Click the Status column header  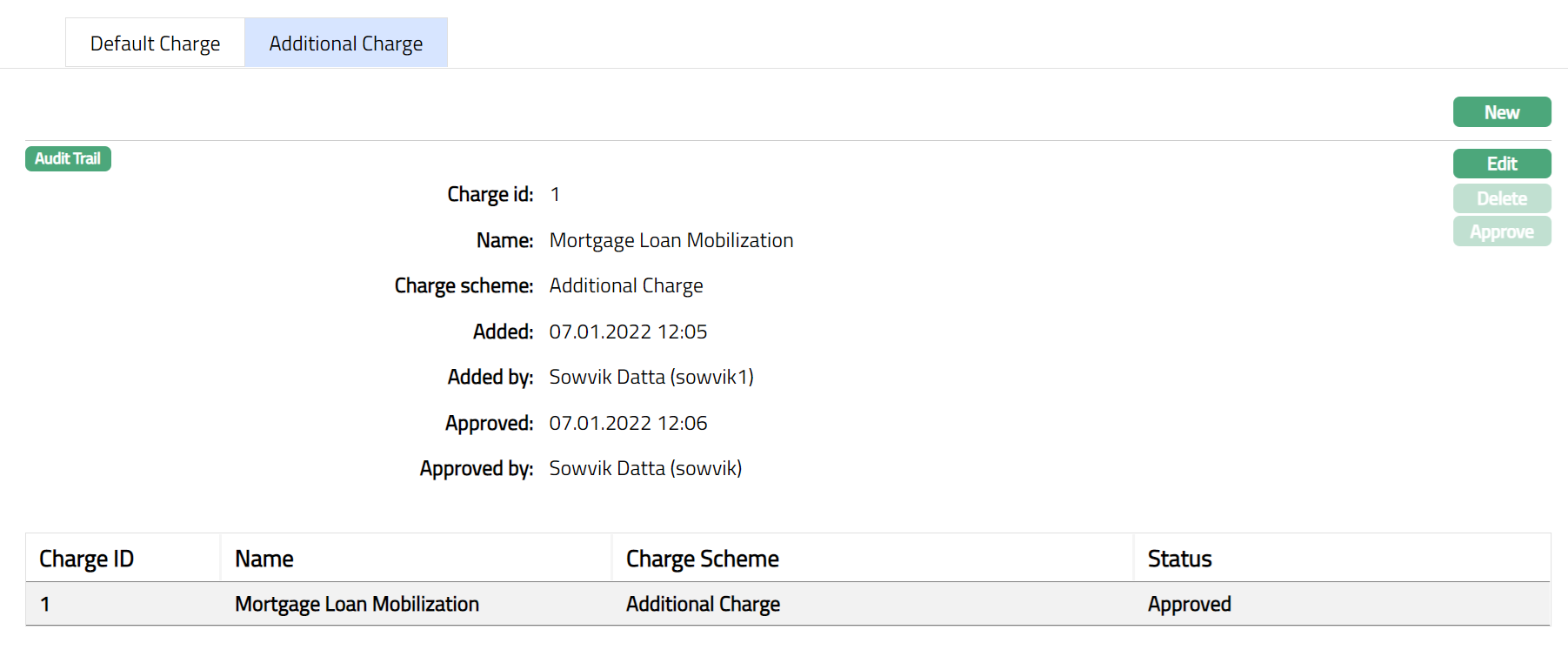1179,559
